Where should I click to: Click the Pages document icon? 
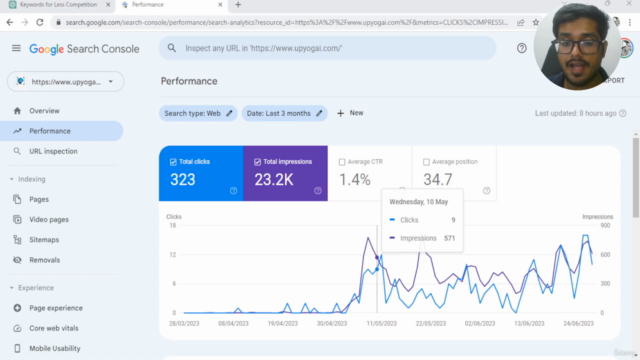pos(17,200)
